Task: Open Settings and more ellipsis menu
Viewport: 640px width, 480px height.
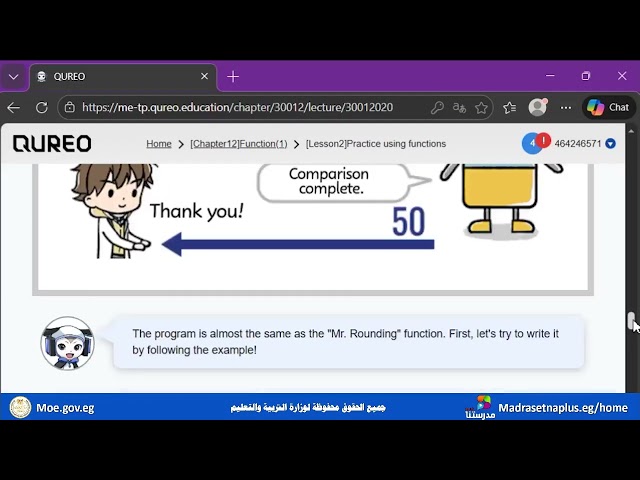Action: pyautogui.click(x=566, y=108)
